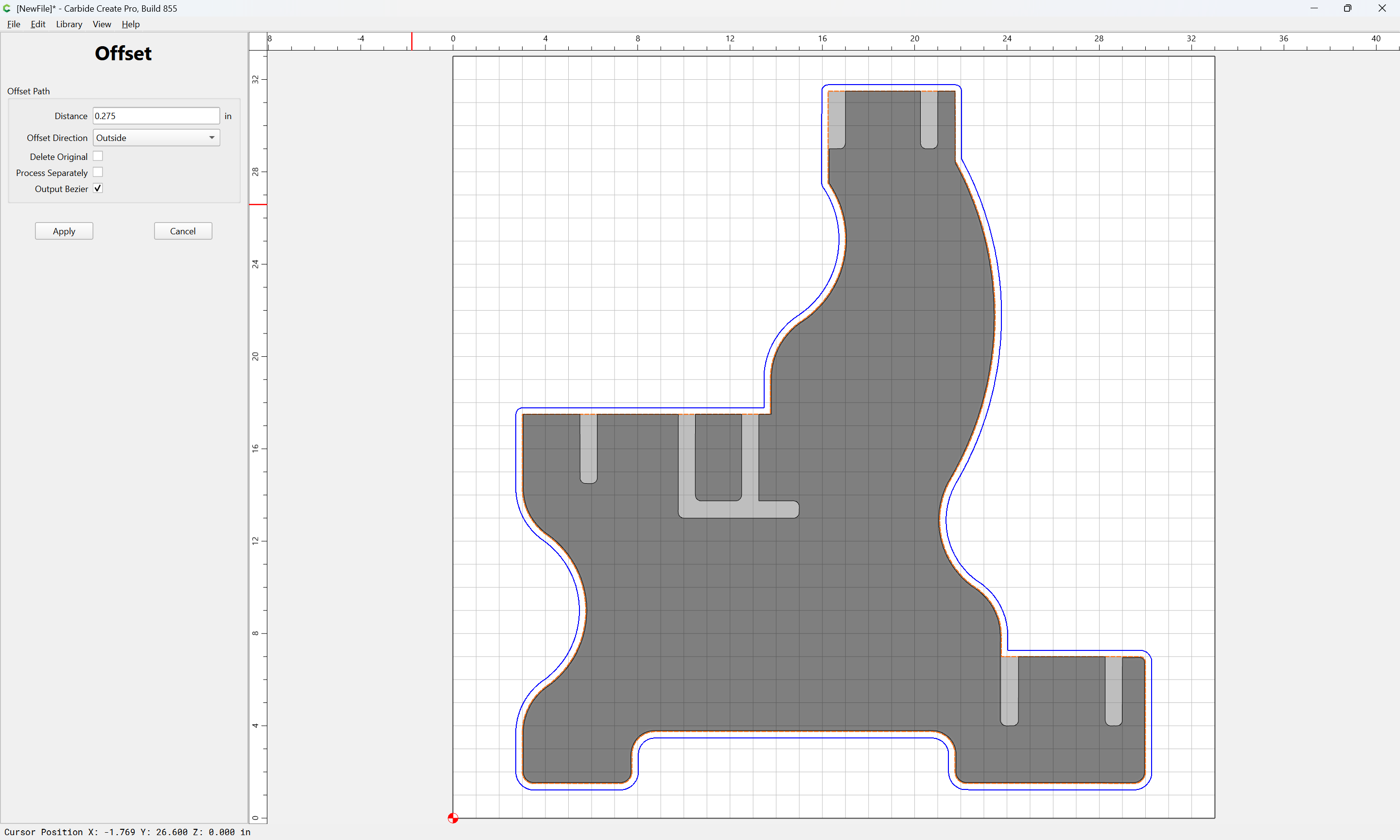Open the View menu
The image size is (1400, 840).
(x=102, y=24)
